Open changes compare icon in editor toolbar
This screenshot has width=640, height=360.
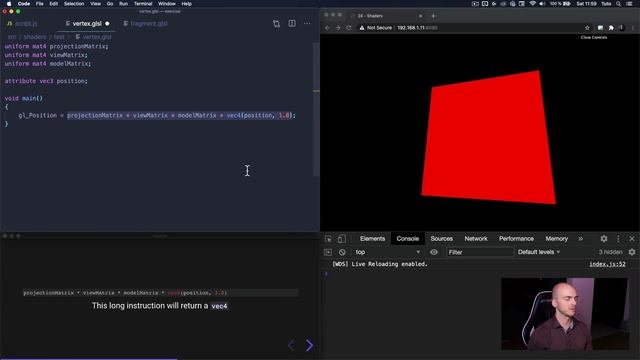276,24
